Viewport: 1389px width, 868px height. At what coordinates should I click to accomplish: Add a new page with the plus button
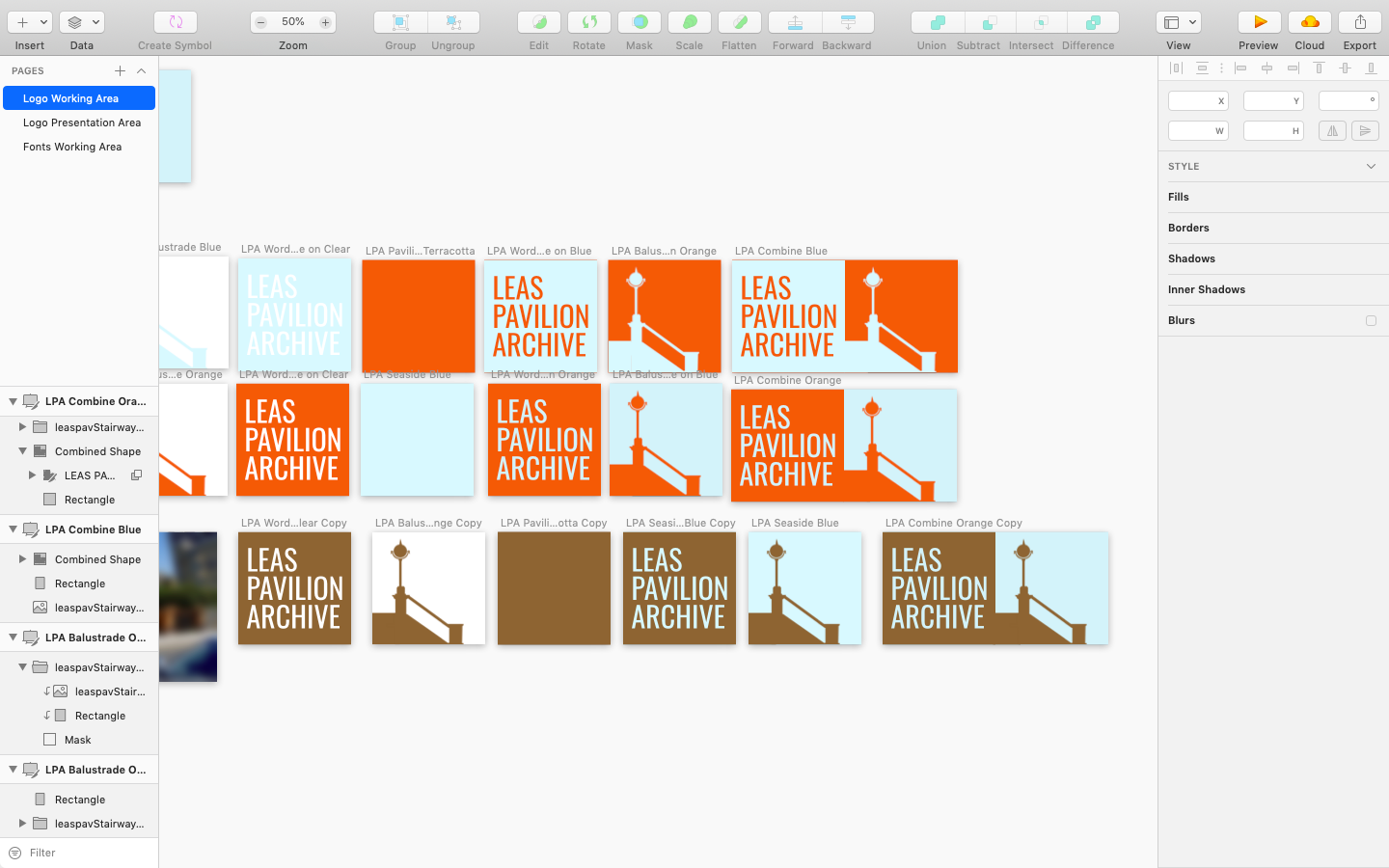pos(120,70)
